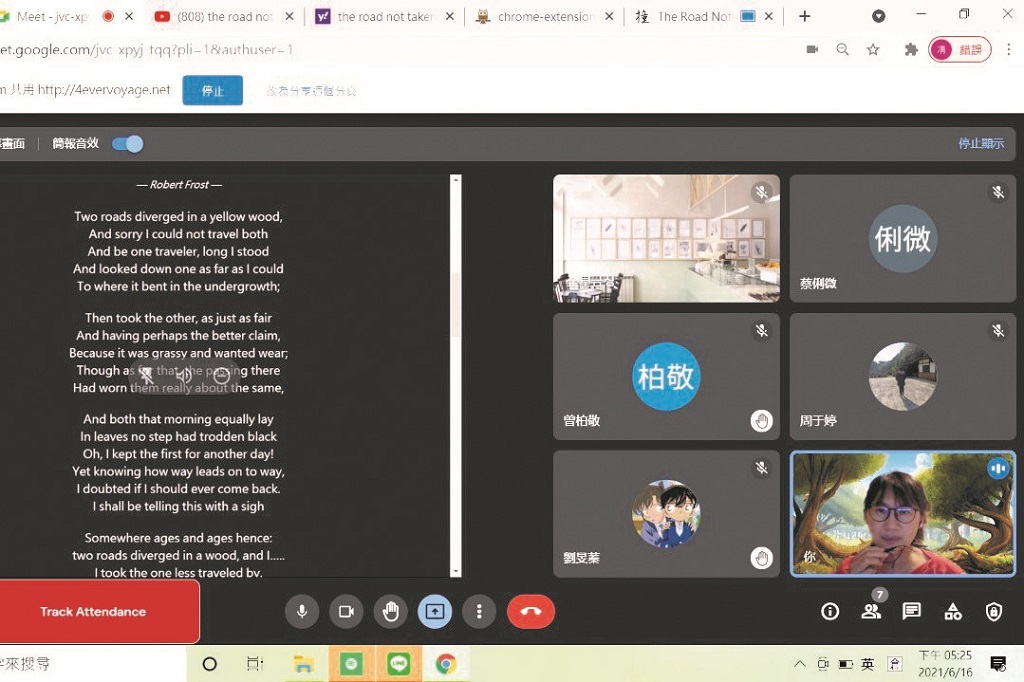The height and width of the screenshot is (682, 1024).
Task: Select the 蔡俐微 participant tile
Action: (x=903, y=238)
